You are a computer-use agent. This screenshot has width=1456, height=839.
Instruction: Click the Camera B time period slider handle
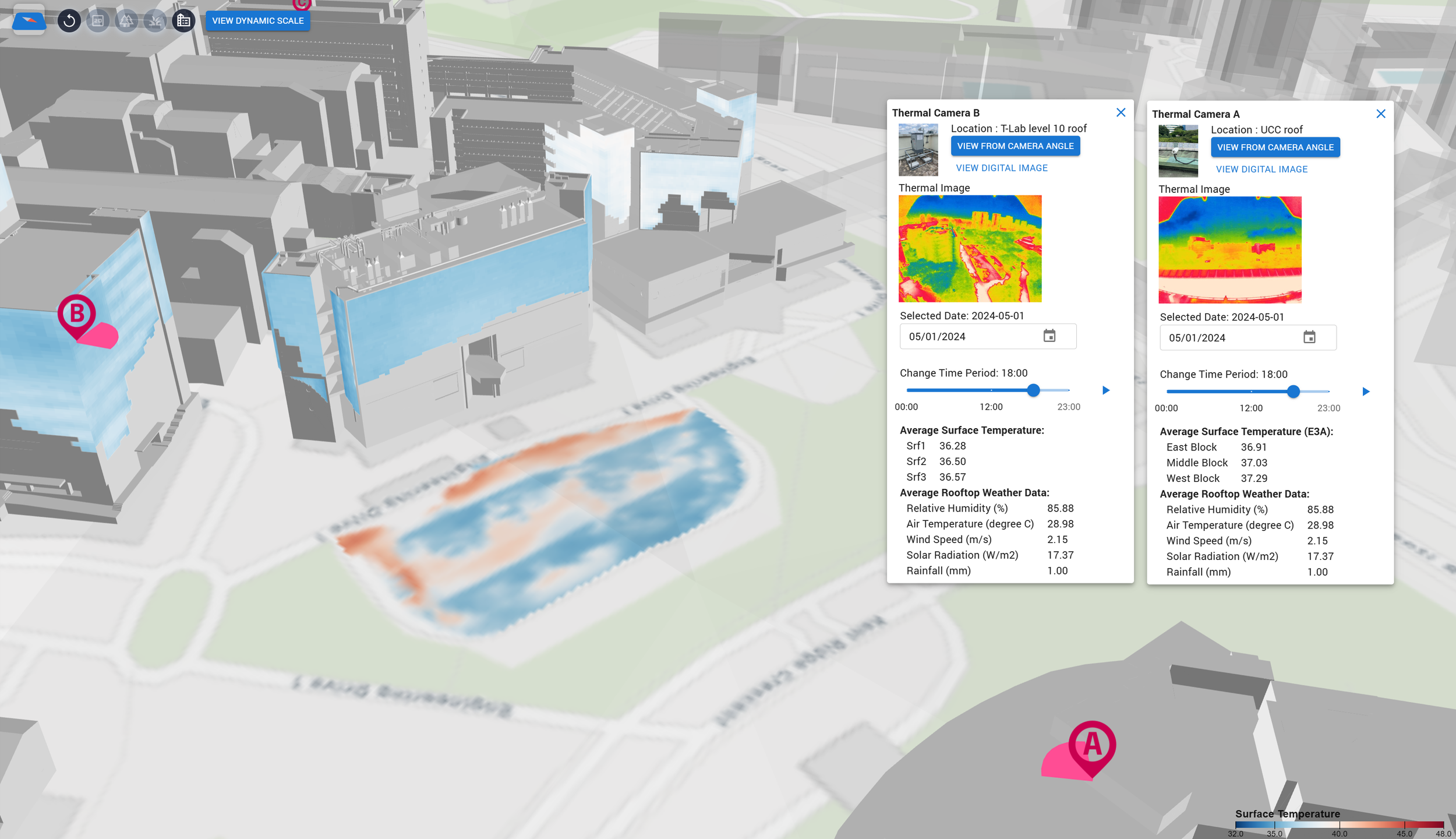click(1033, 390)
